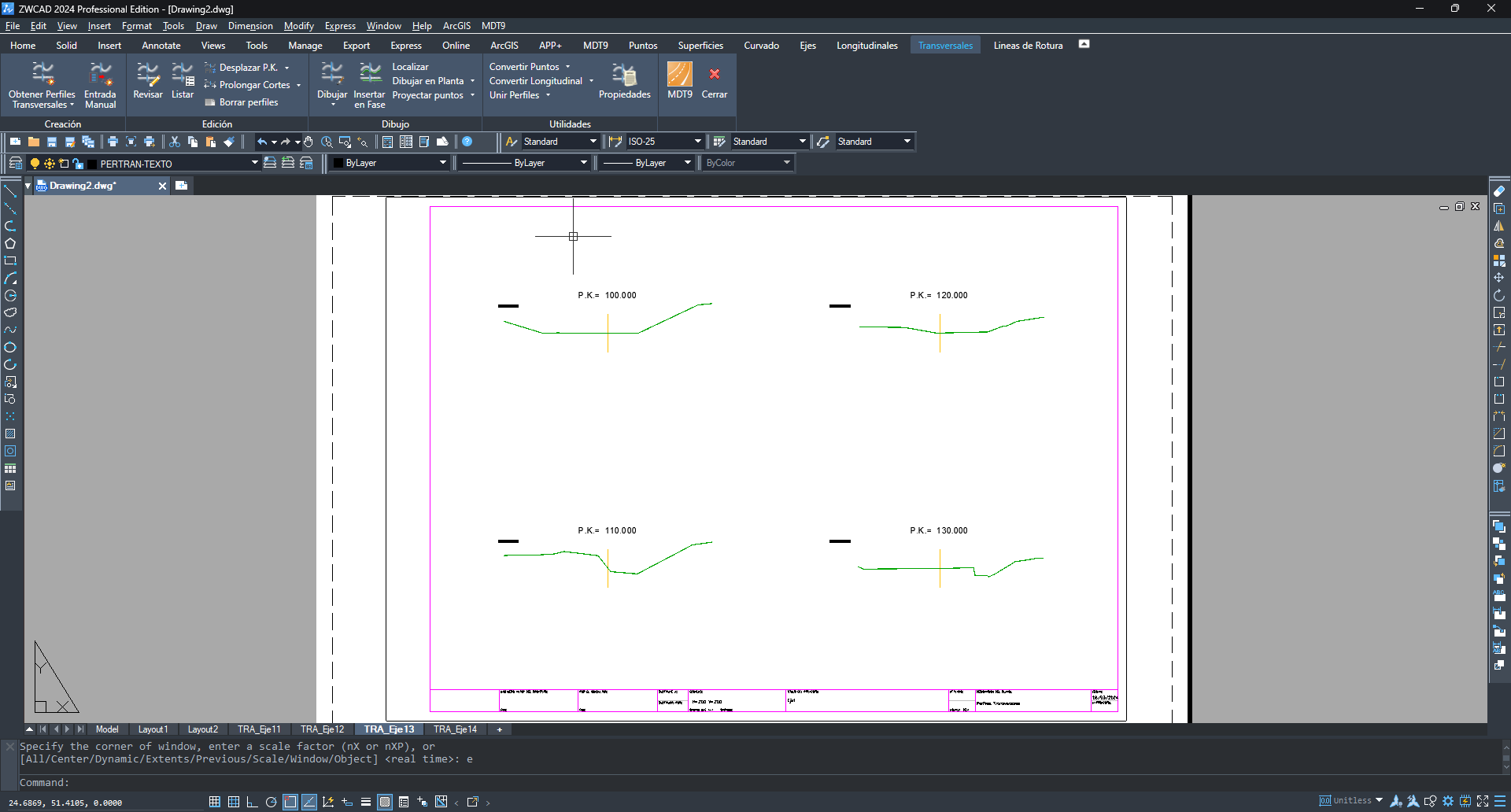Screen dimensions: 1511x812
Task: Open the Dimension menu
Action: [250, 26]
